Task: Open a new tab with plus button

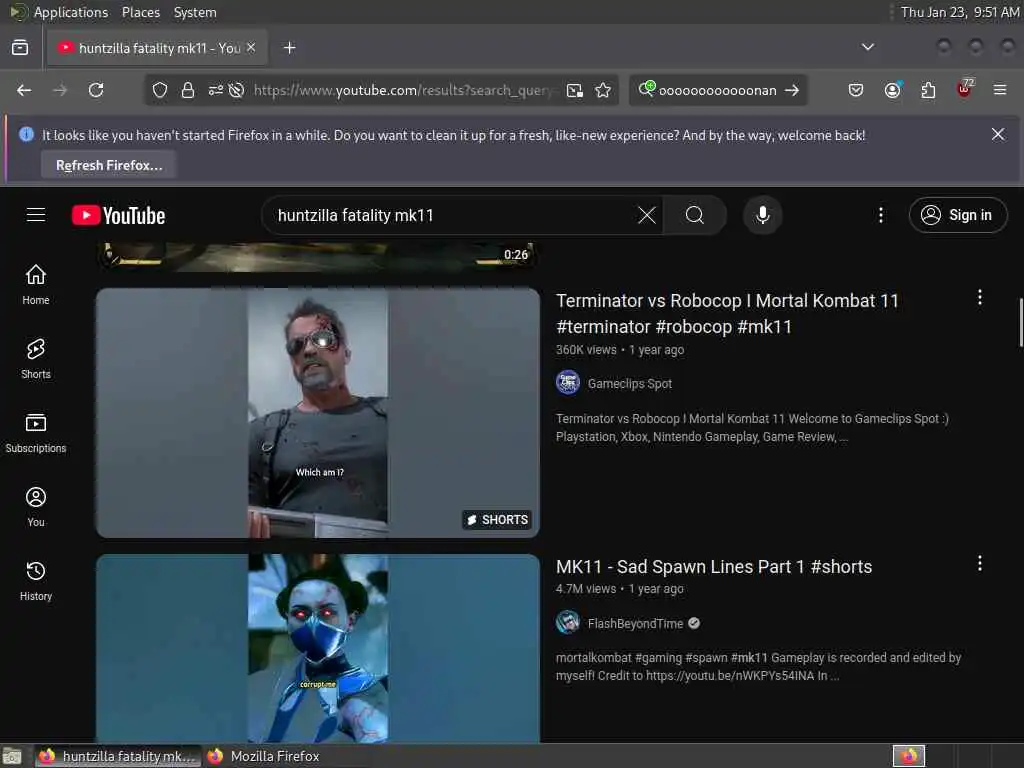Action: [289, 48]
